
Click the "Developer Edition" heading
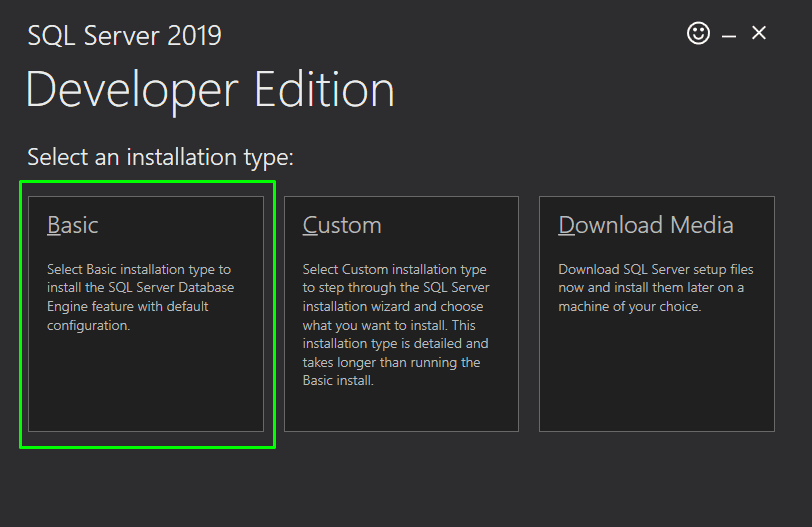(210, 90)
